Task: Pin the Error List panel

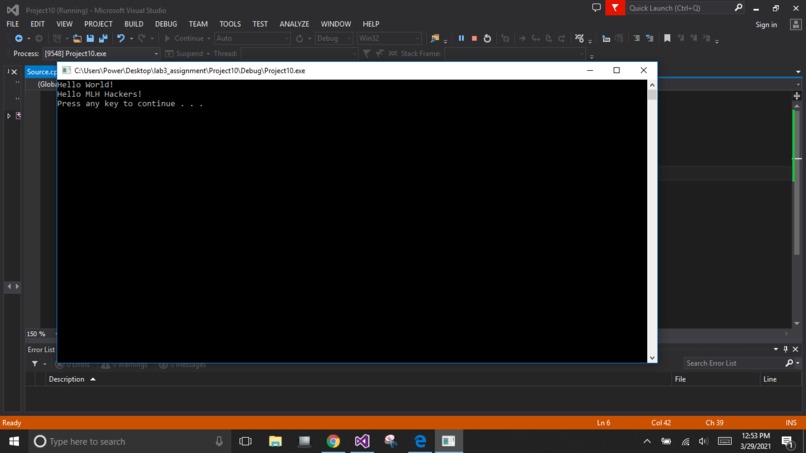Action: (x=785, y=350)
